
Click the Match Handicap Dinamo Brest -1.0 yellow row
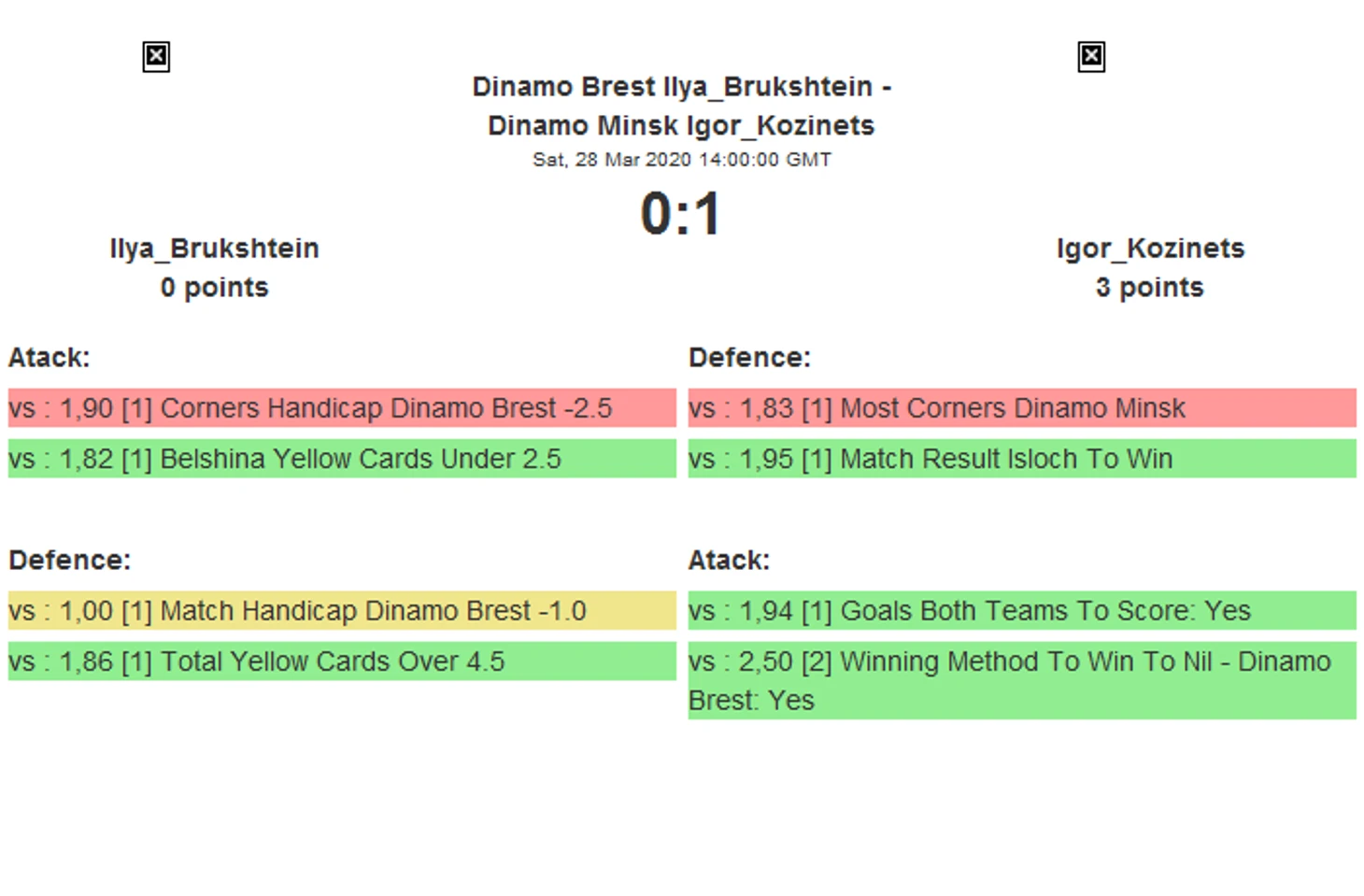[341, 610]
